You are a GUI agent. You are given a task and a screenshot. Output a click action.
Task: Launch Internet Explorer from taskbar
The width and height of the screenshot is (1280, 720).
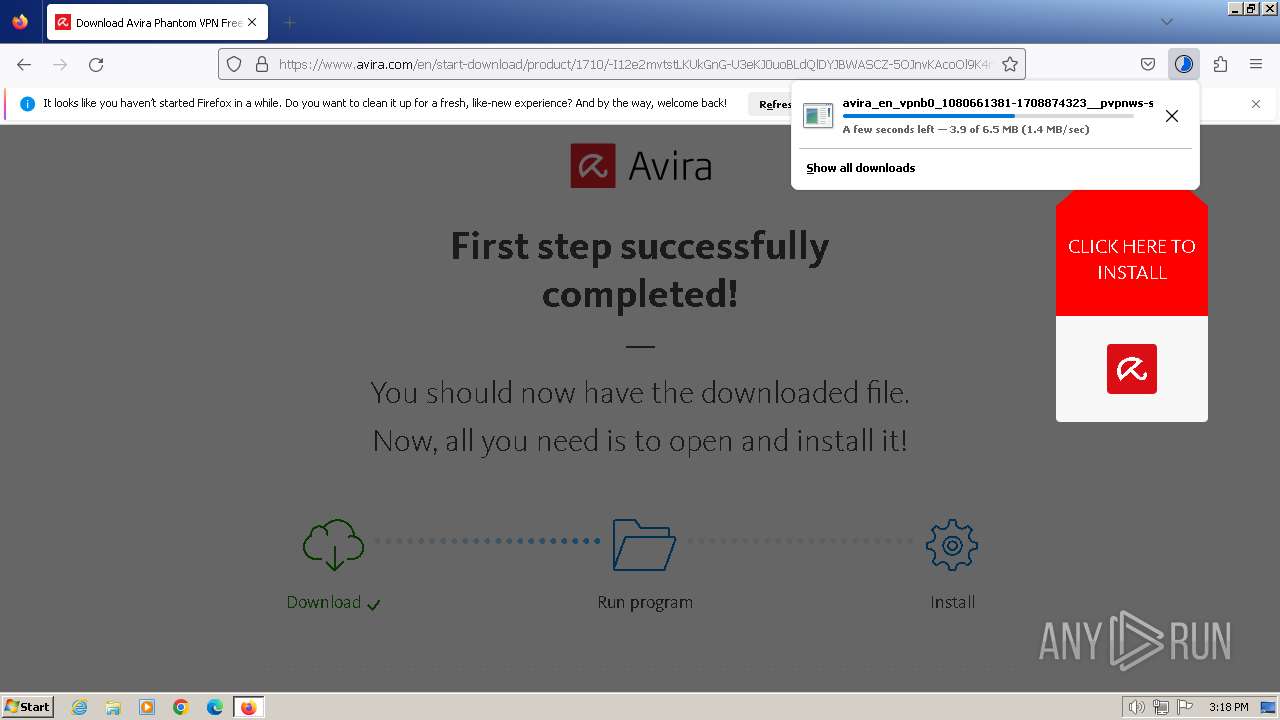[x=80, y=707]
